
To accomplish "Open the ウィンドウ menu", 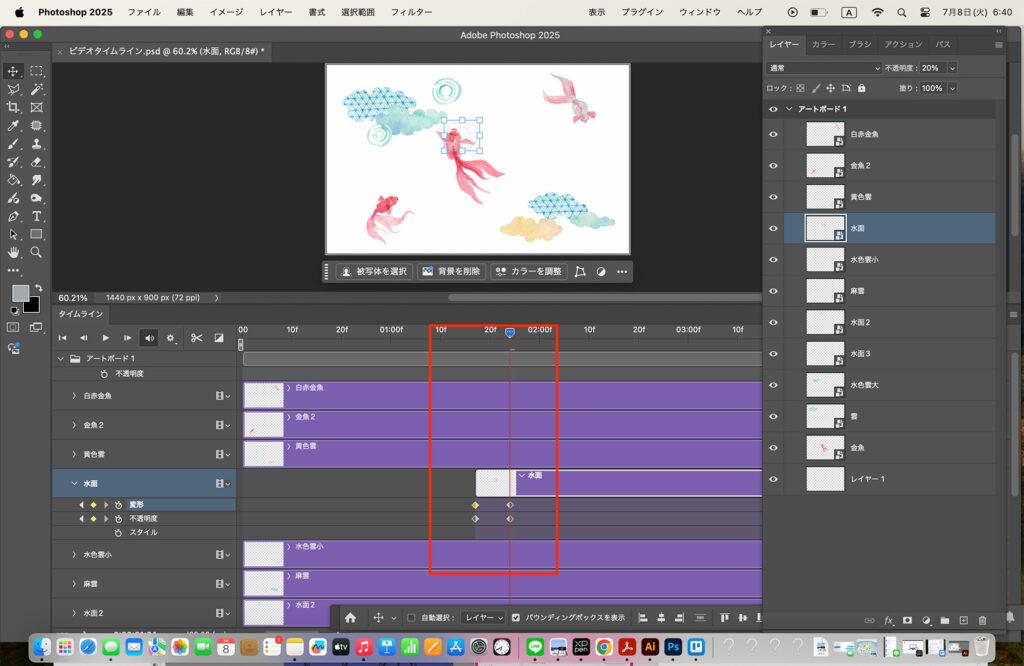I will tap(700, 12).
